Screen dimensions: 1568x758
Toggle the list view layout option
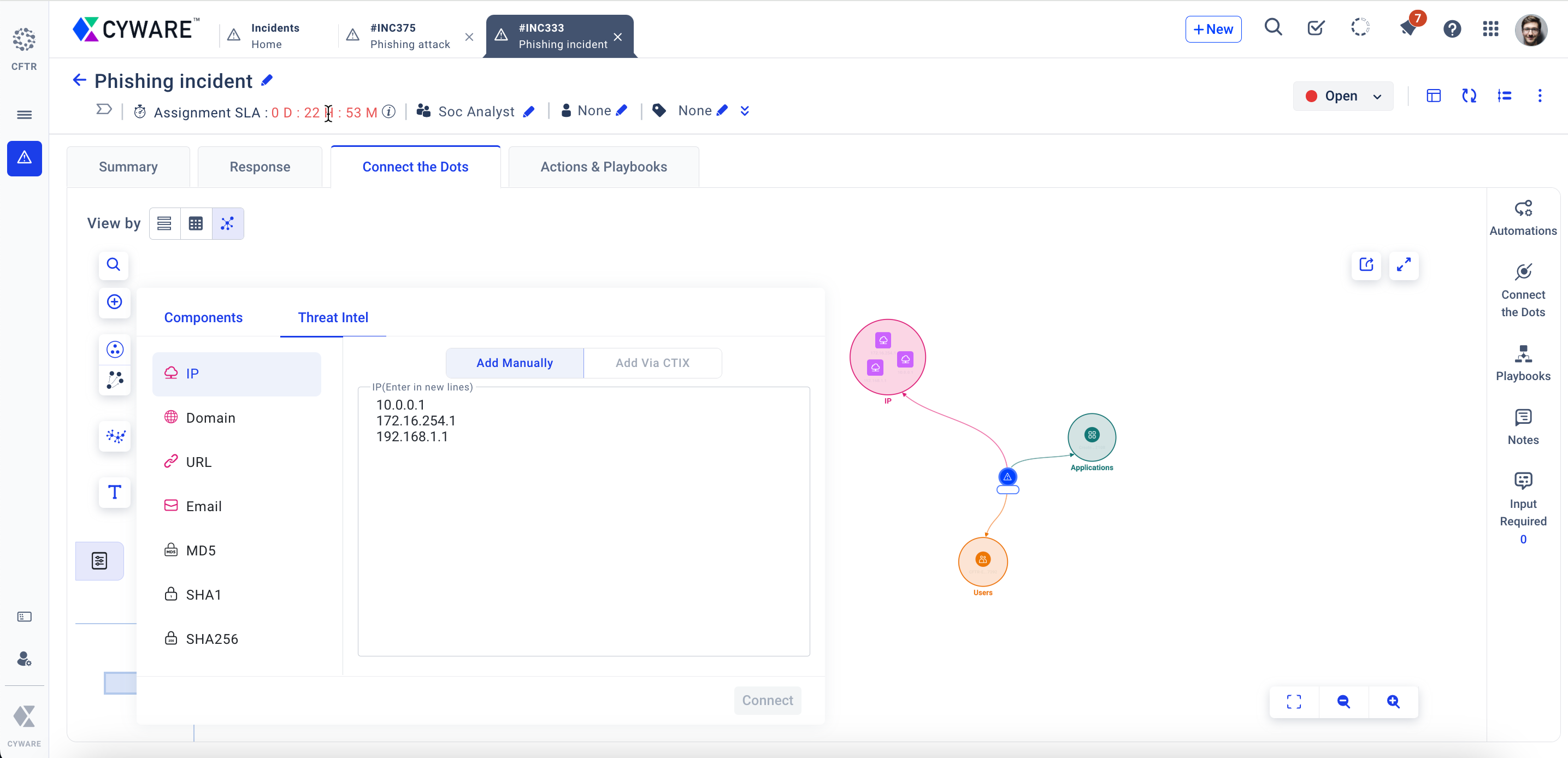164,223
